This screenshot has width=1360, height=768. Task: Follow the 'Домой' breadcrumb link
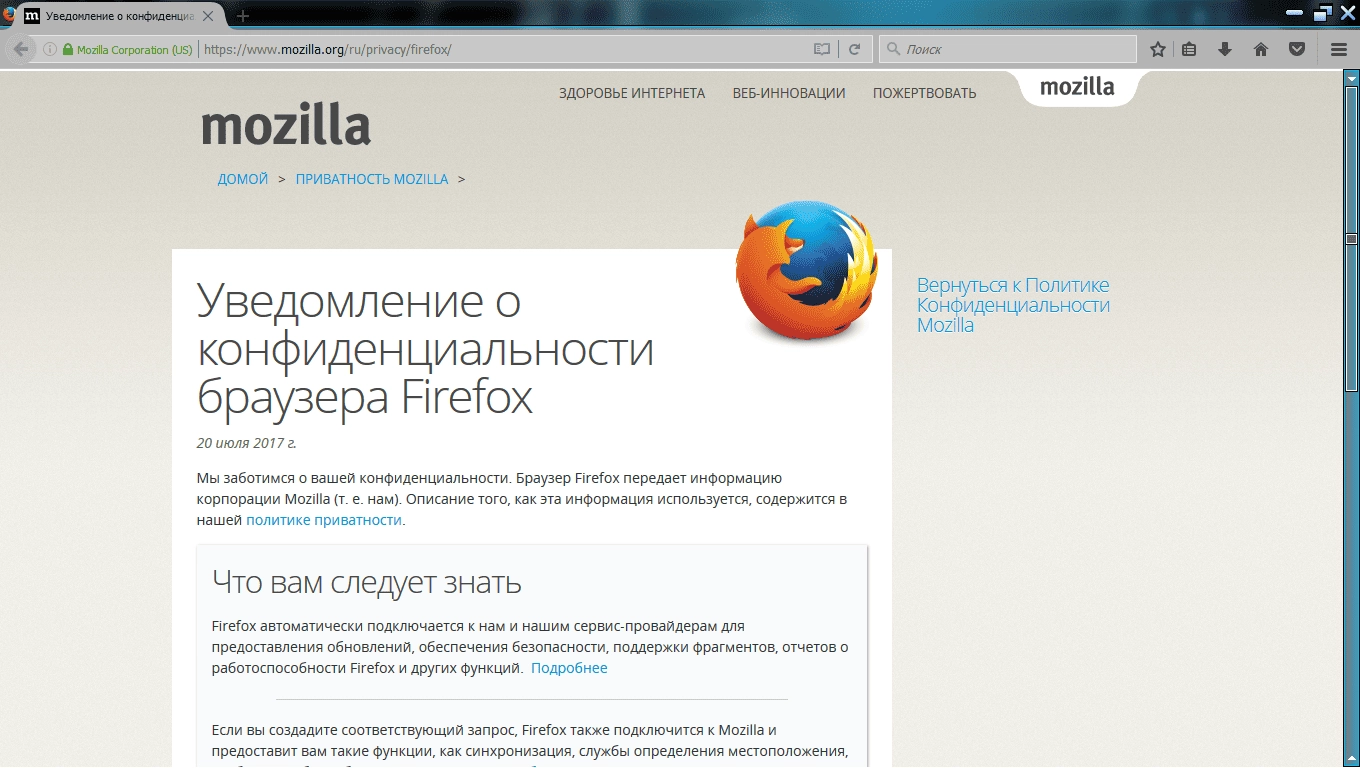pos(243,179)
